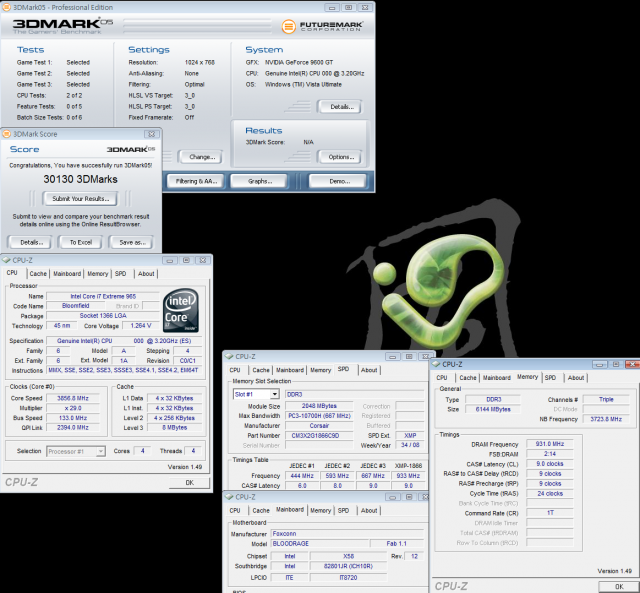Launch Demo button in 3DMark05
640x593 pixels.
pyautogui.click(x=339, y=181)
